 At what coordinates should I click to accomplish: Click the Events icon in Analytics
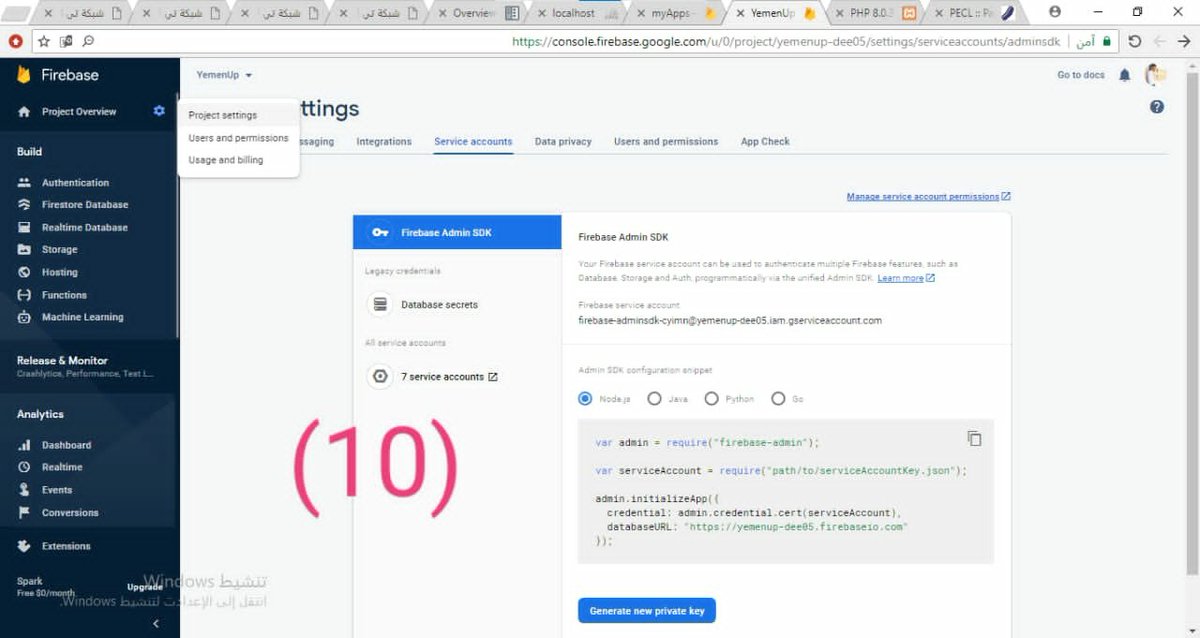tap(24, 490)
